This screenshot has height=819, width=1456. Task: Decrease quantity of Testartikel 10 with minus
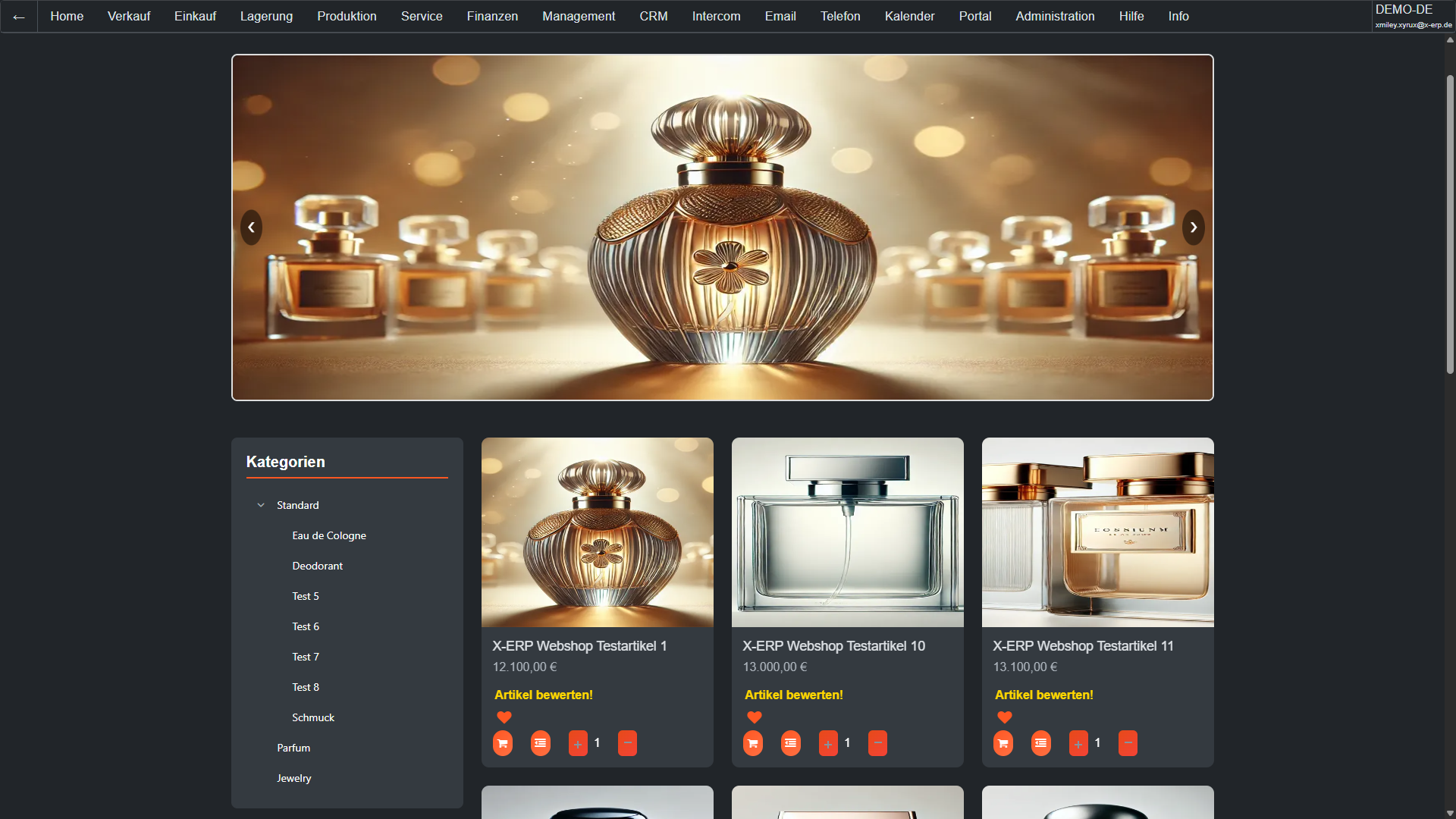pyautogui.click(x=877, y=743)
